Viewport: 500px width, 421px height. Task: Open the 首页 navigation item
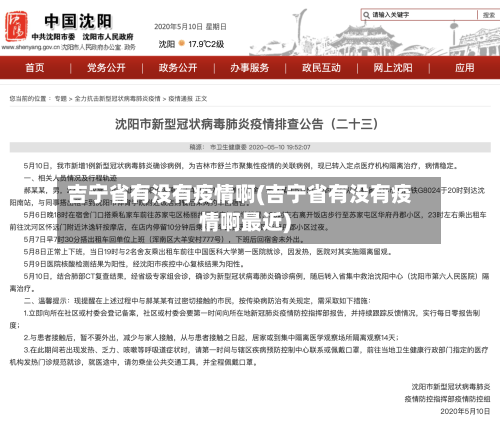pos(35,68)
